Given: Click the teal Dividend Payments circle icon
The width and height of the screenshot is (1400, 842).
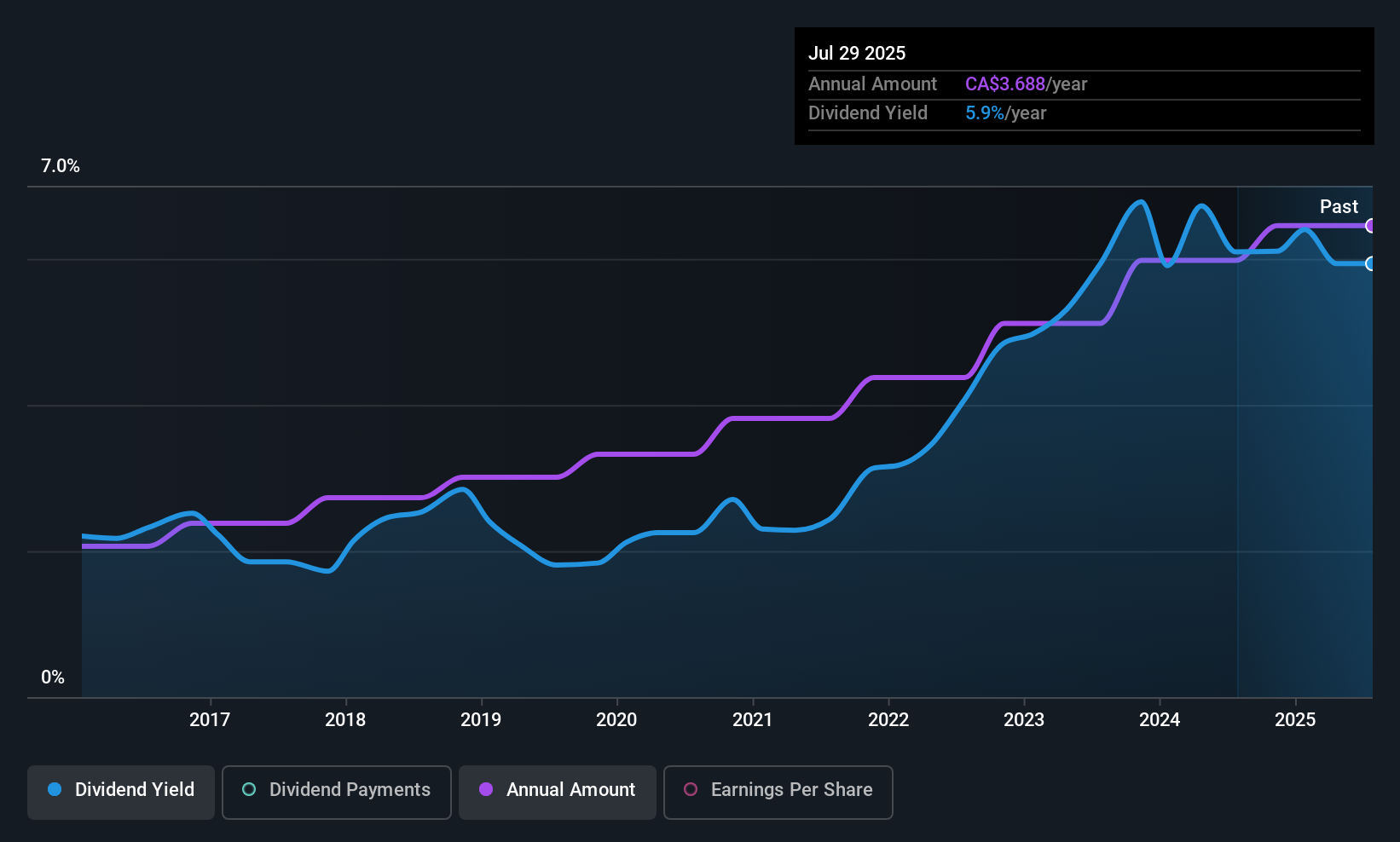Looking at the screenshot, I should click(248, 790).
